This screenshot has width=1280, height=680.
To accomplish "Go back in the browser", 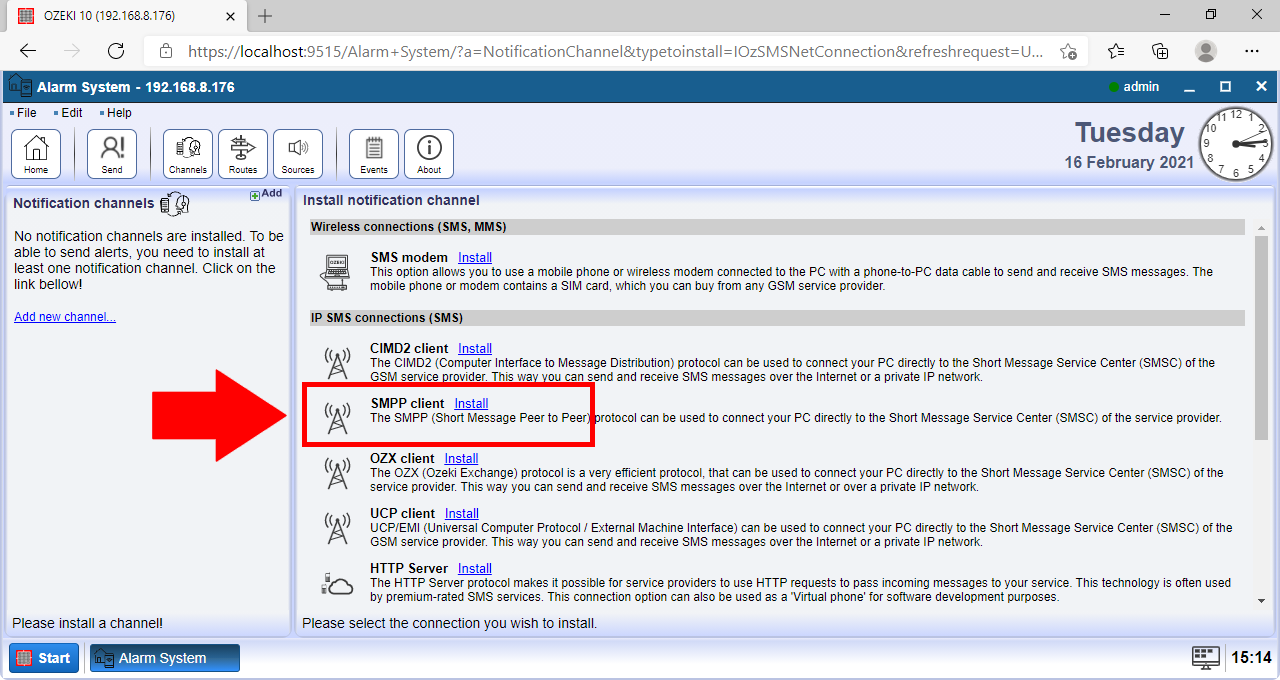I will (x=28, y=51).
